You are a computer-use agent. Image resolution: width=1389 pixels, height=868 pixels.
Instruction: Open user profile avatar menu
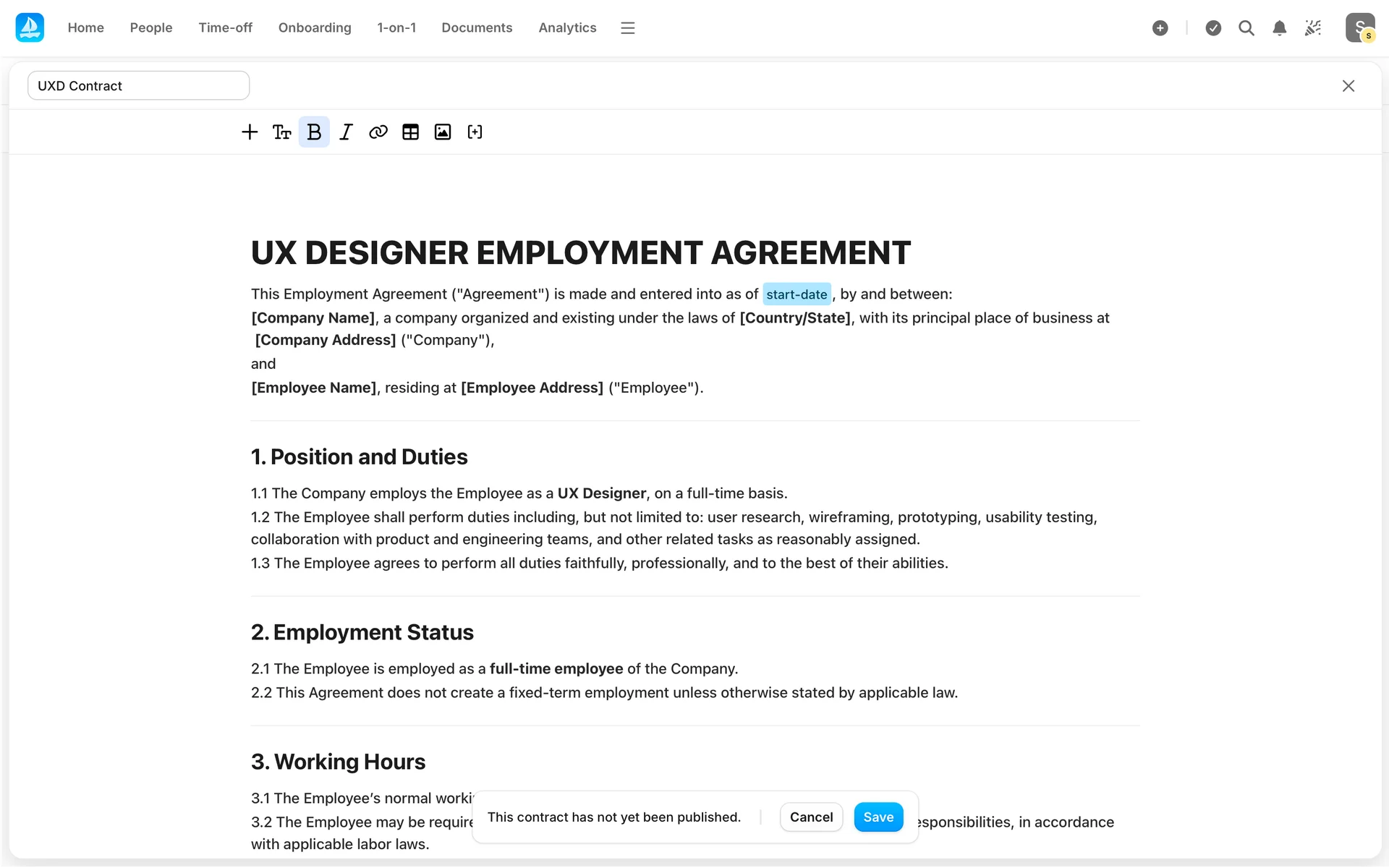(1359, 27)
